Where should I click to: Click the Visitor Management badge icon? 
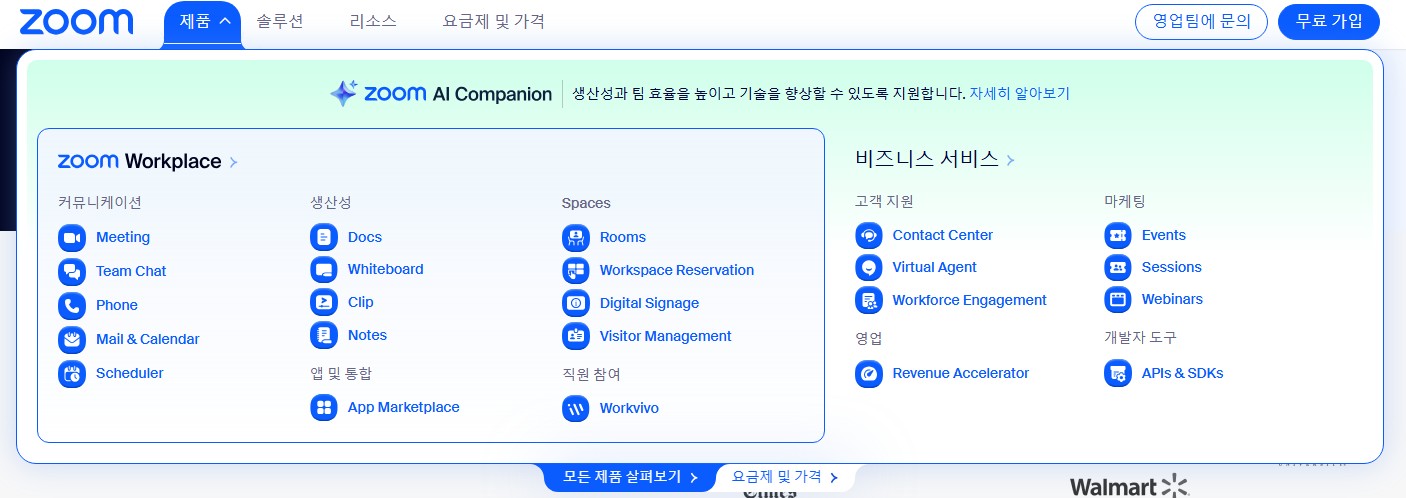[576, 337]
